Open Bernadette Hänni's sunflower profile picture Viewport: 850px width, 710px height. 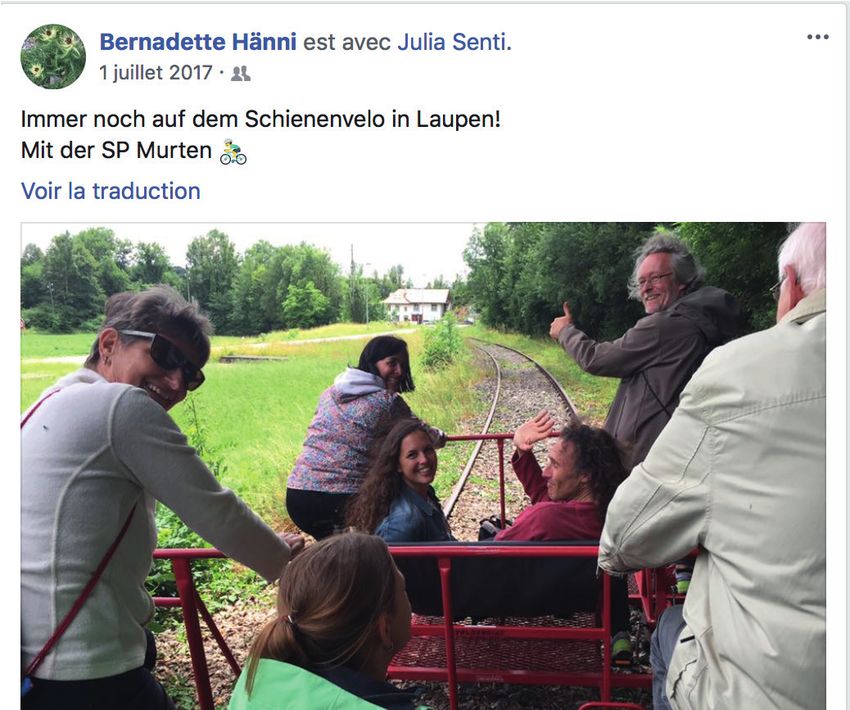(53, 56)
